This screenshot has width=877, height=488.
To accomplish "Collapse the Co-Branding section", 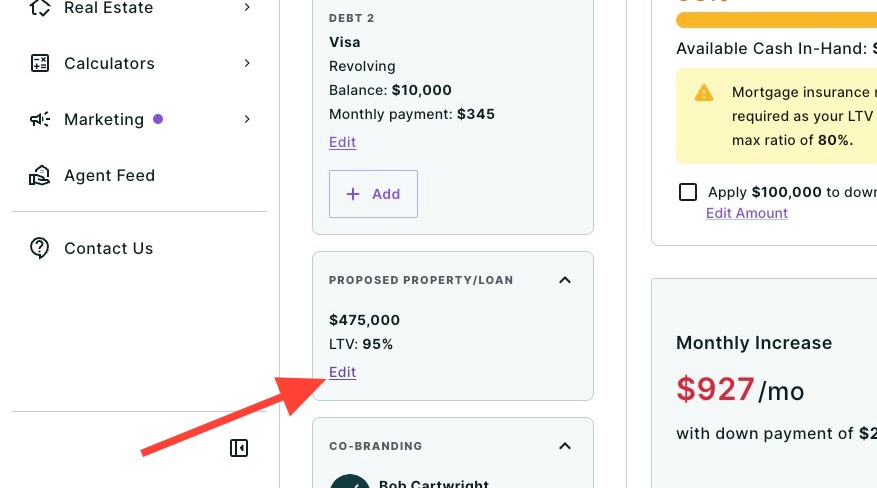I will pyautogui.click(x=565, y=446).
